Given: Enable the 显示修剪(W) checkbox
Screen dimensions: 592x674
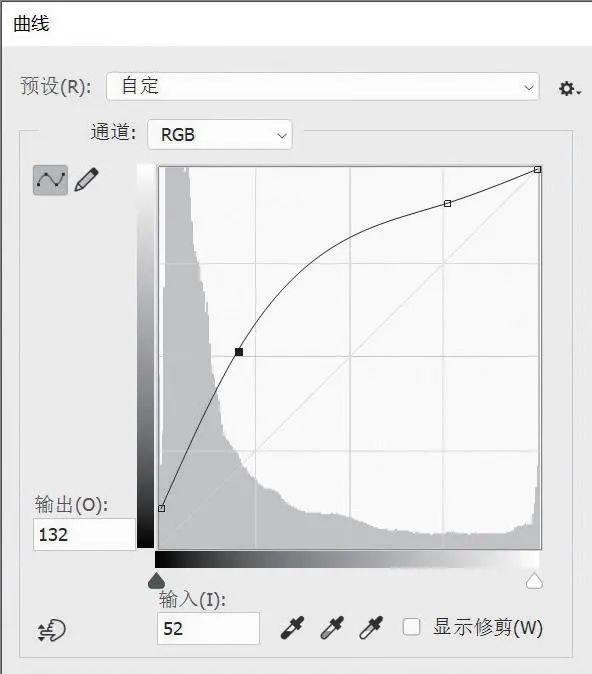Looking at the screenshot, I should point(411,627).
